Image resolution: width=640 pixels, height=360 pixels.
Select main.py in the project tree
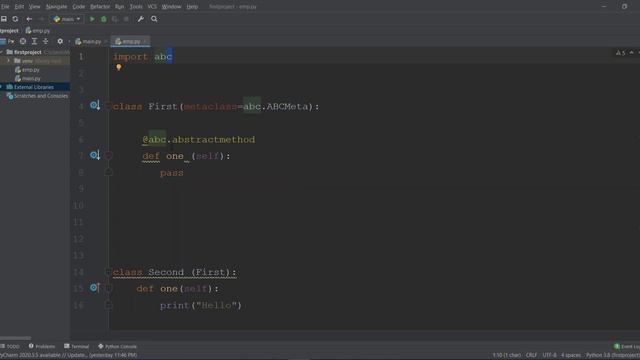28,78
